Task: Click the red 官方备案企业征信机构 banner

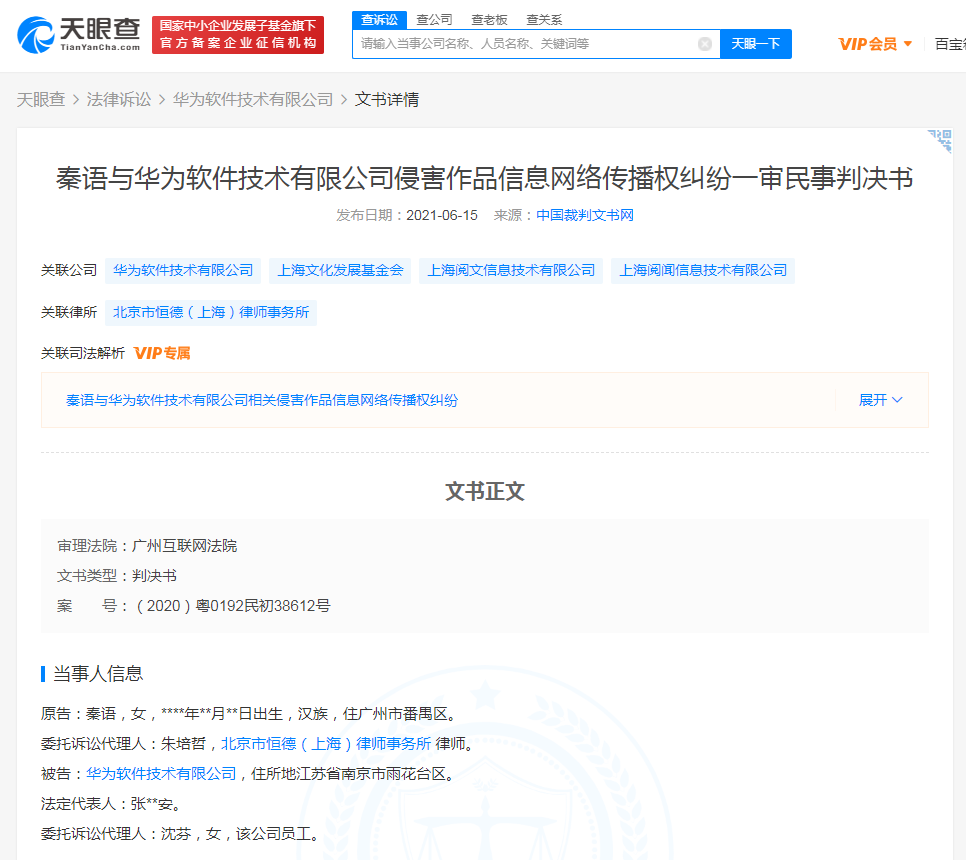Action: 238,35
